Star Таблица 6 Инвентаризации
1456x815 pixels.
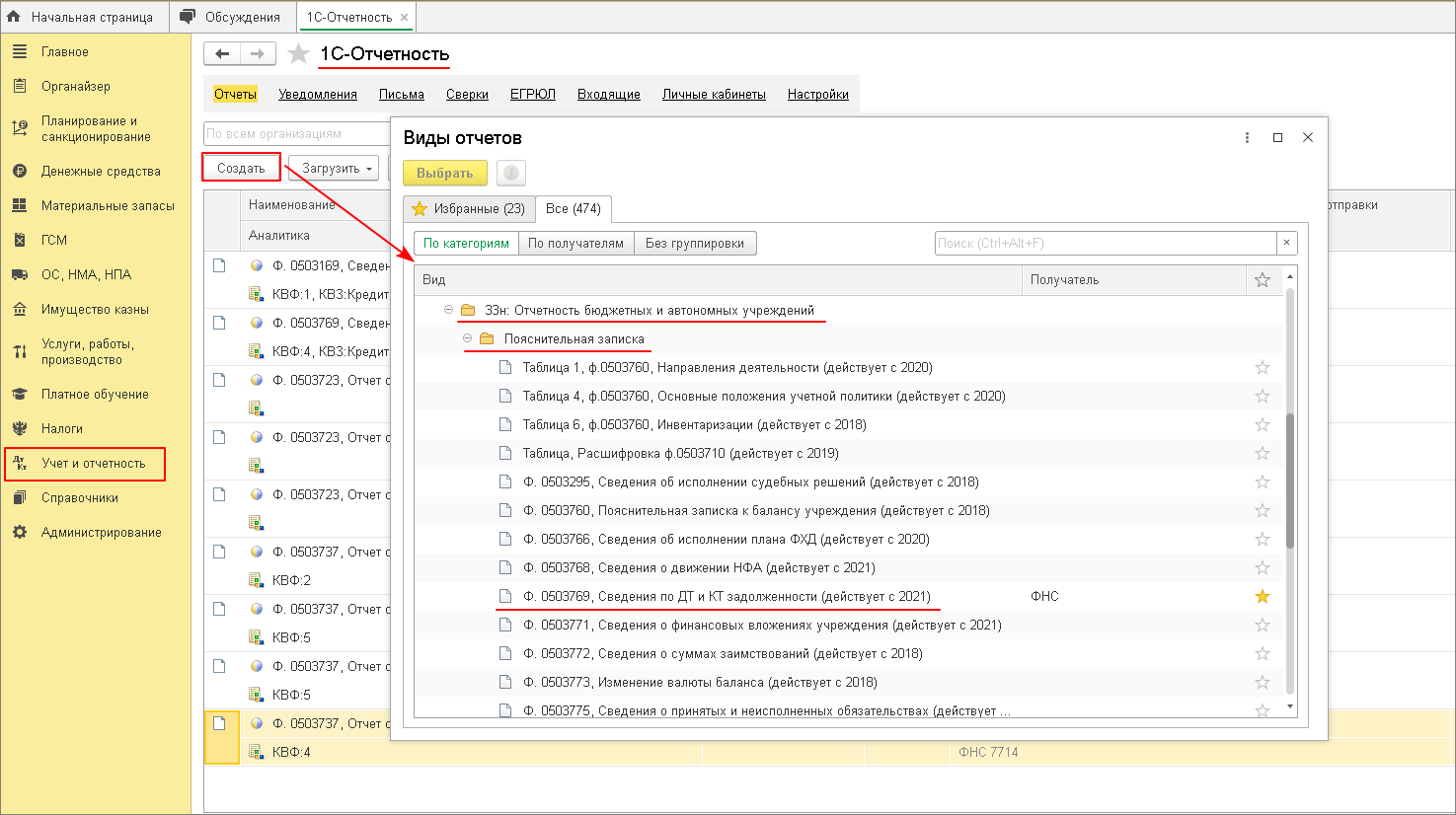1262,424
